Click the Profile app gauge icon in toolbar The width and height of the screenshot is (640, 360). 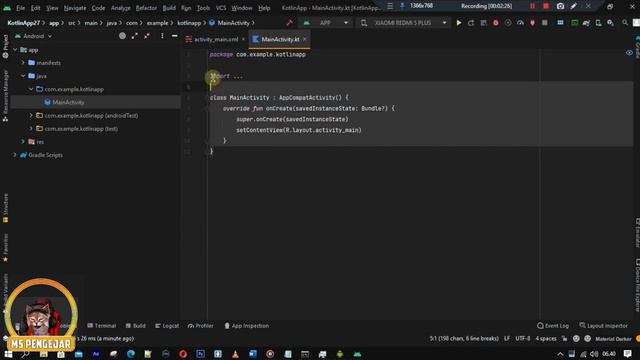[520, 23]
